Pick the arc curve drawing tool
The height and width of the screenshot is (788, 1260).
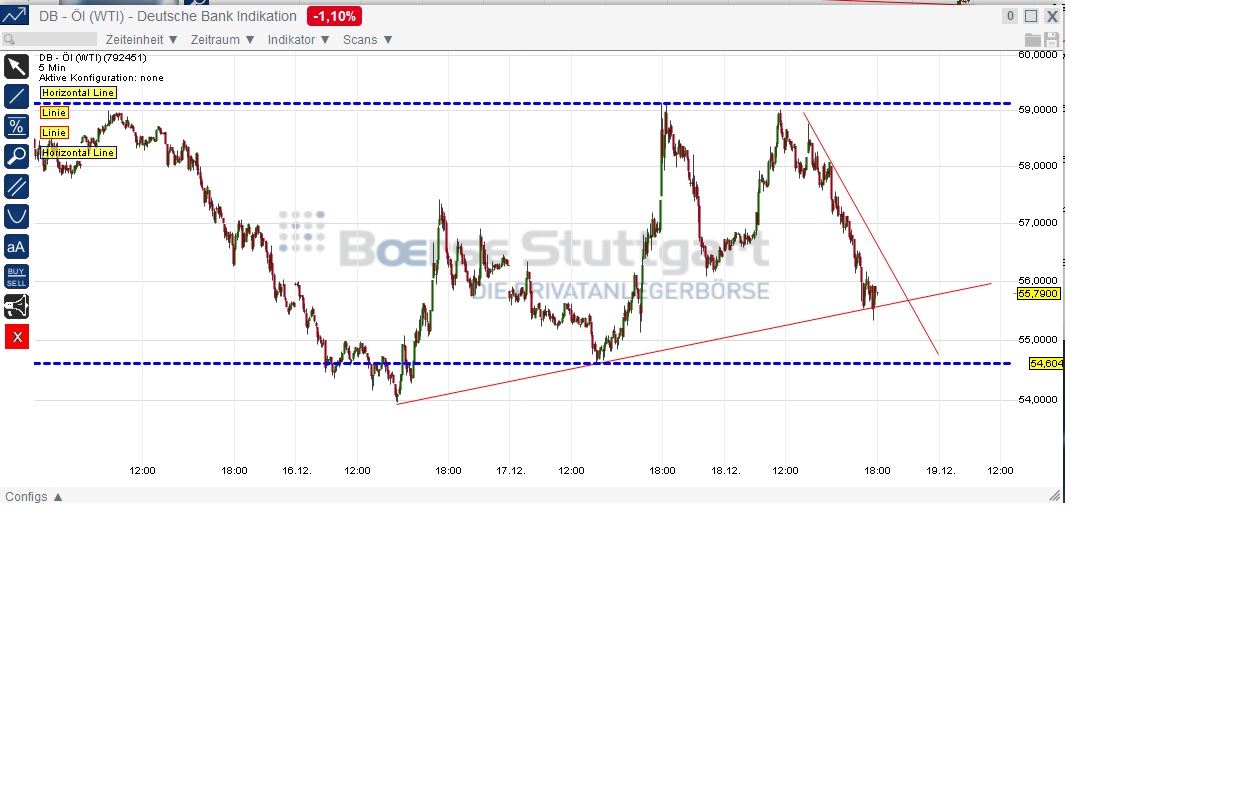[x=16, y=215]
